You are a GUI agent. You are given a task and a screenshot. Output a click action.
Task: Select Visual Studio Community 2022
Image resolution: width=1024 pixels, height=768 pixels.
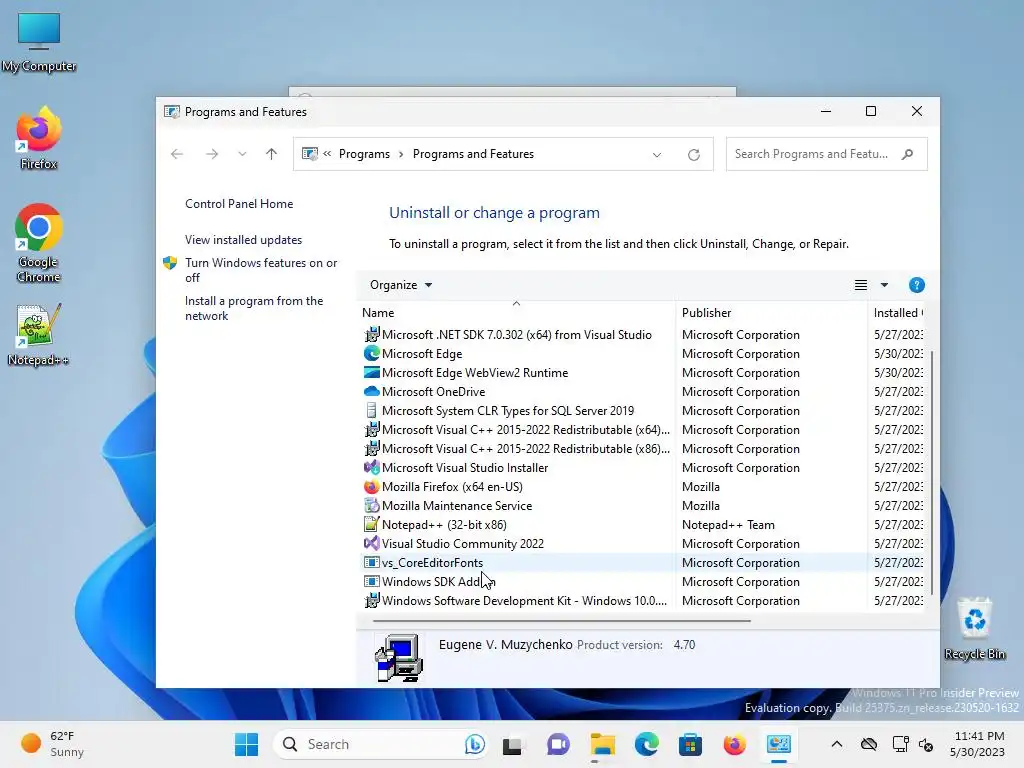point(643,543)
